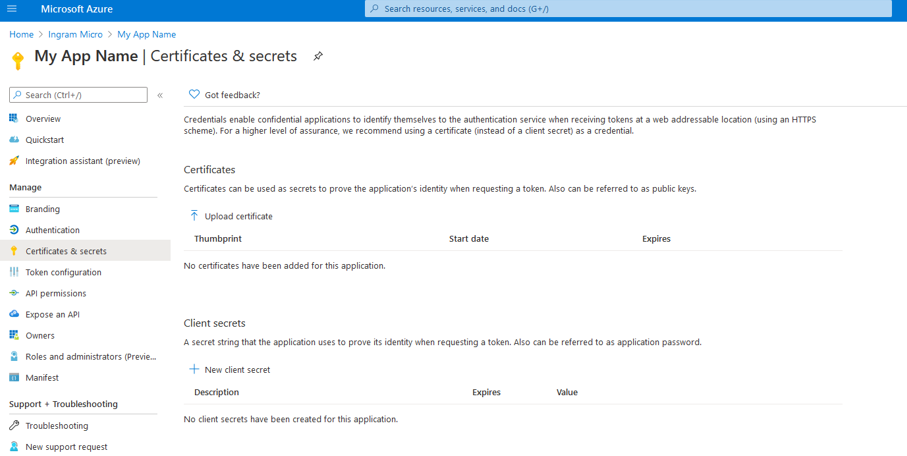The height and width of the screenshot is (456, 907).
Task: Click the Start date column header
Action: (469, 238)
